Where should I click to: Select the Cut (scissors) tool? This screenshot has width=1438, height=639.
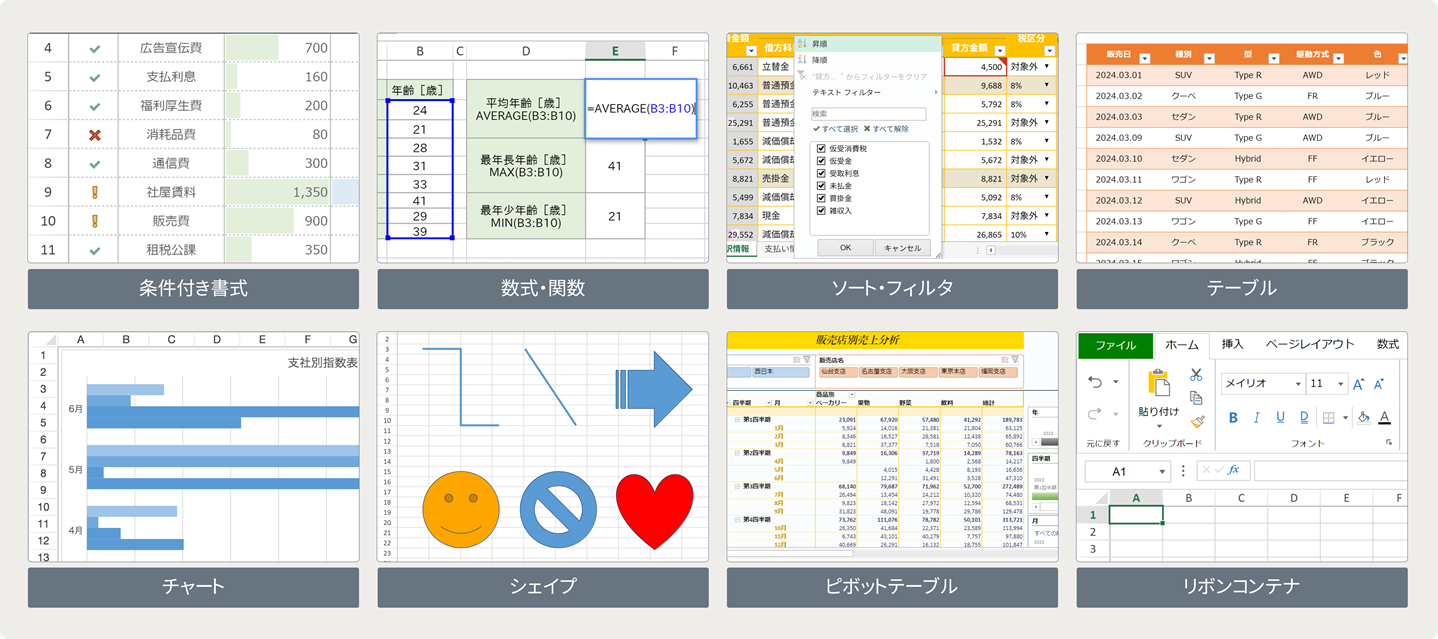[1196, 375]
